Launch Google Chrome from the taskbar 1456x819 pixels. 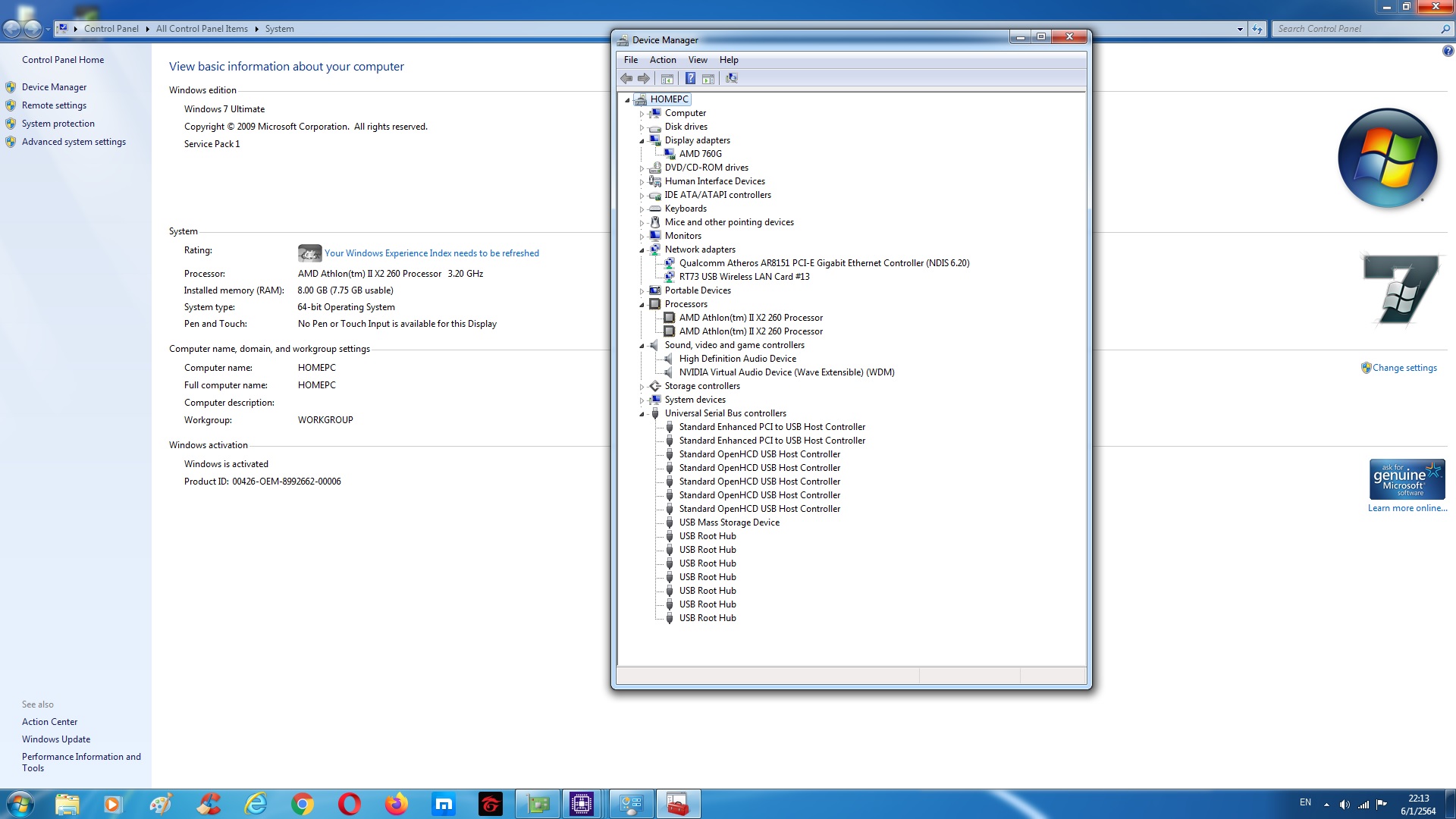pyautogui.click(x=303, y=804)
